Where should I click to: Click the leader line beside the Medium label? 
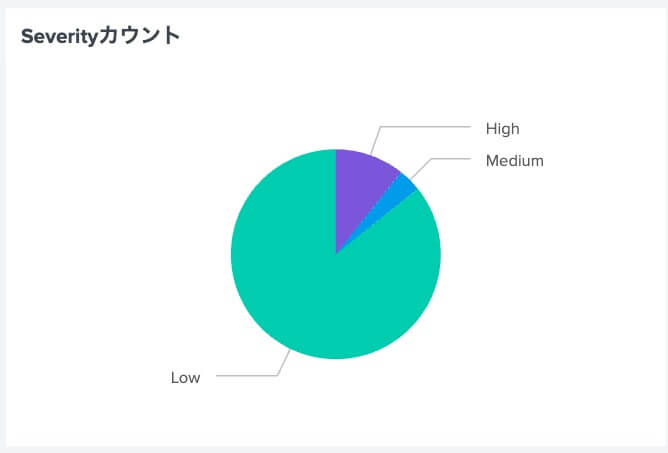point(450,160)
